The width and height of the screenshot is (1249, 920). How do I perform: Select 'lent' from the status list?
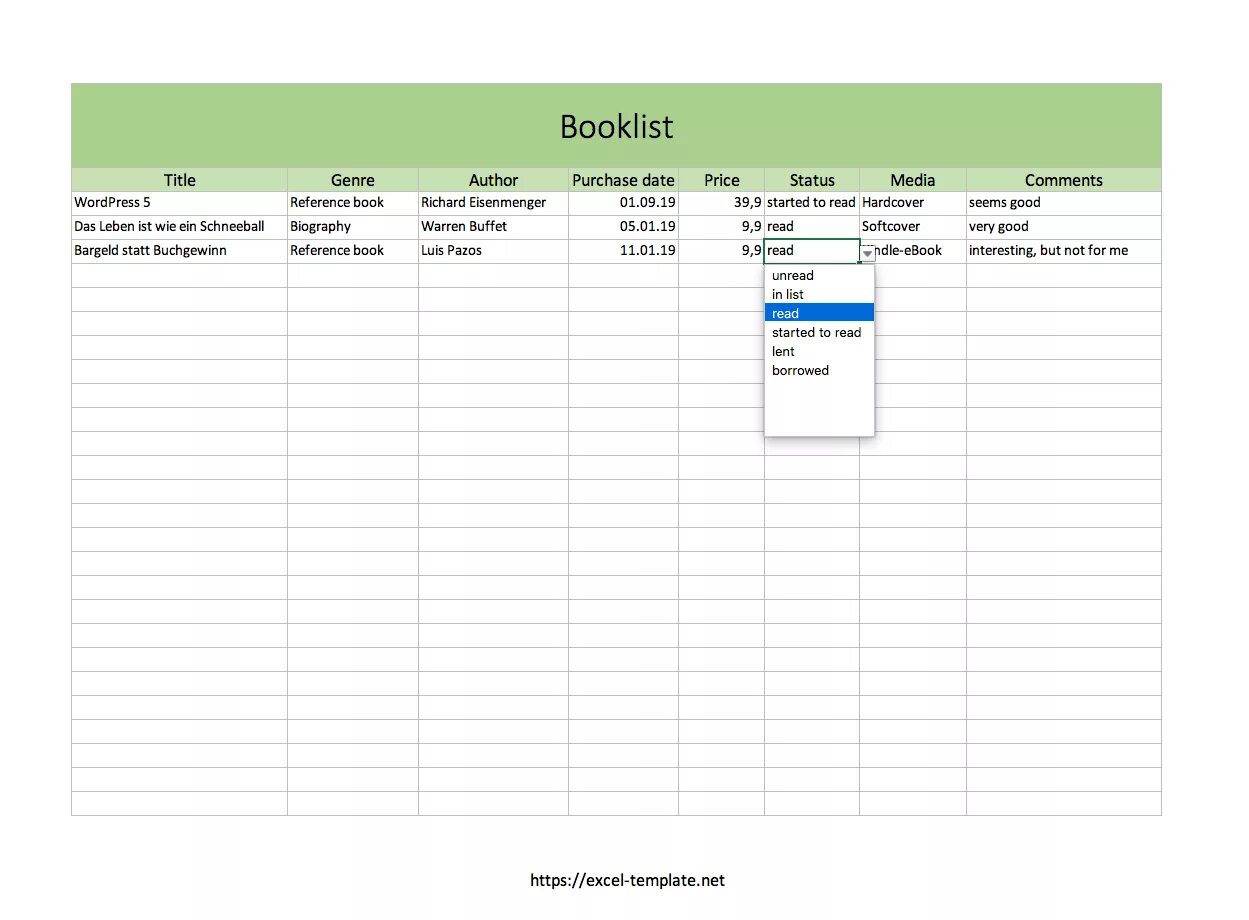click(x=819, y=351)
